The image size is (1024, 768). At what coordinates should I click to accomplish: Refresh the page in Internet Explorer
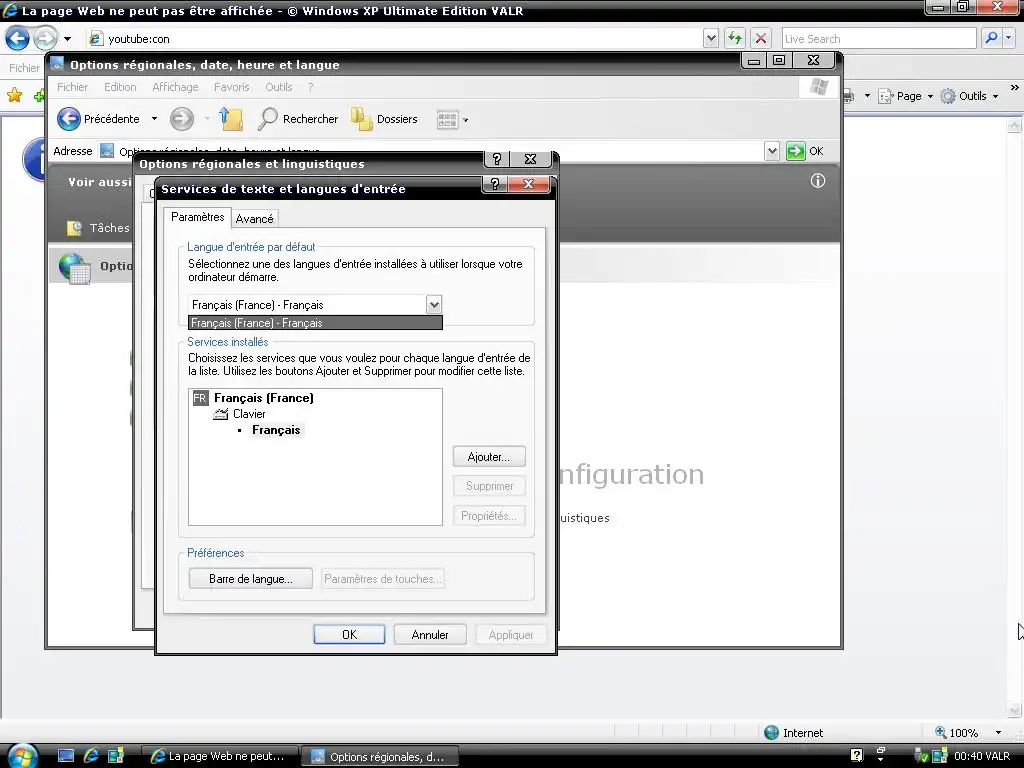click(x=735, y=39)
